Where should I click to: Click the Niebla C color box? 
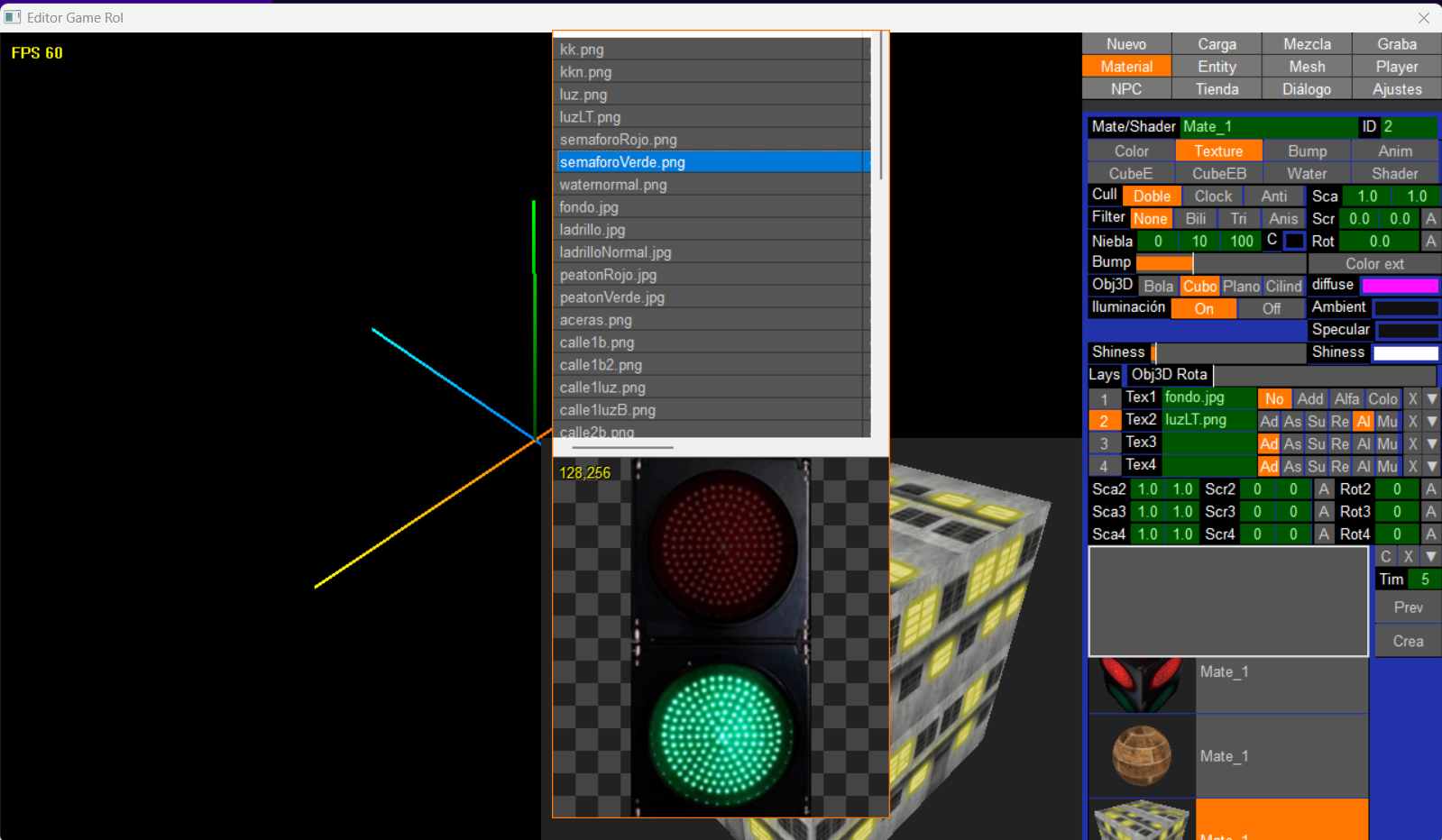coord(1294,242)
